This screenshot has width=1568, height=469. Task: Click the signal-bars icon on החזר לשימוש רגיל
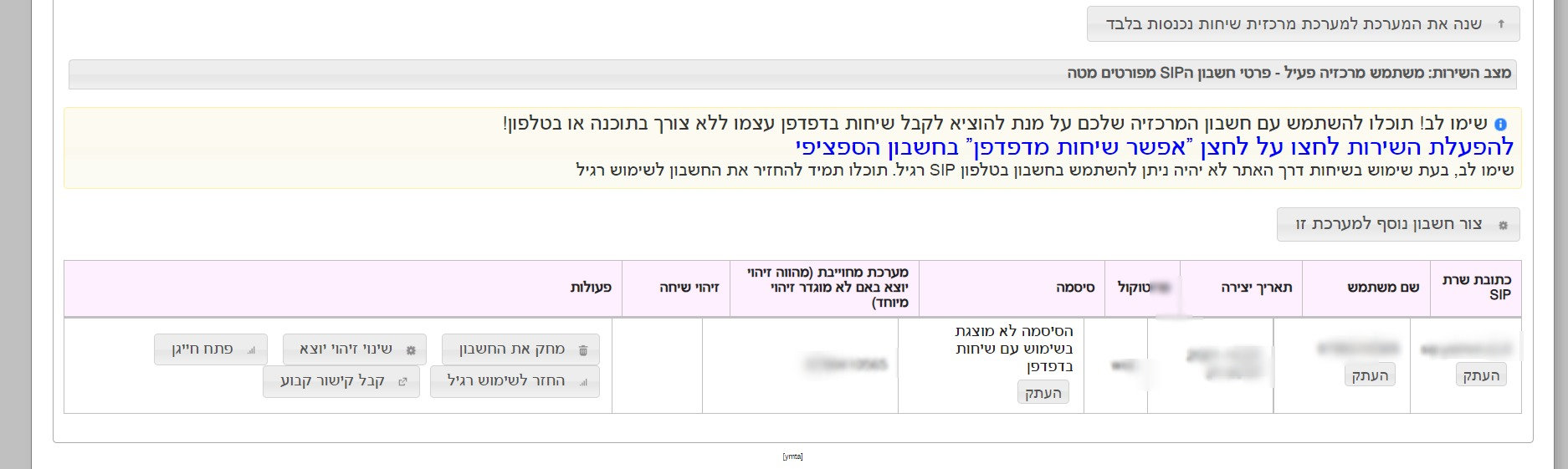(x=583, y=382)
